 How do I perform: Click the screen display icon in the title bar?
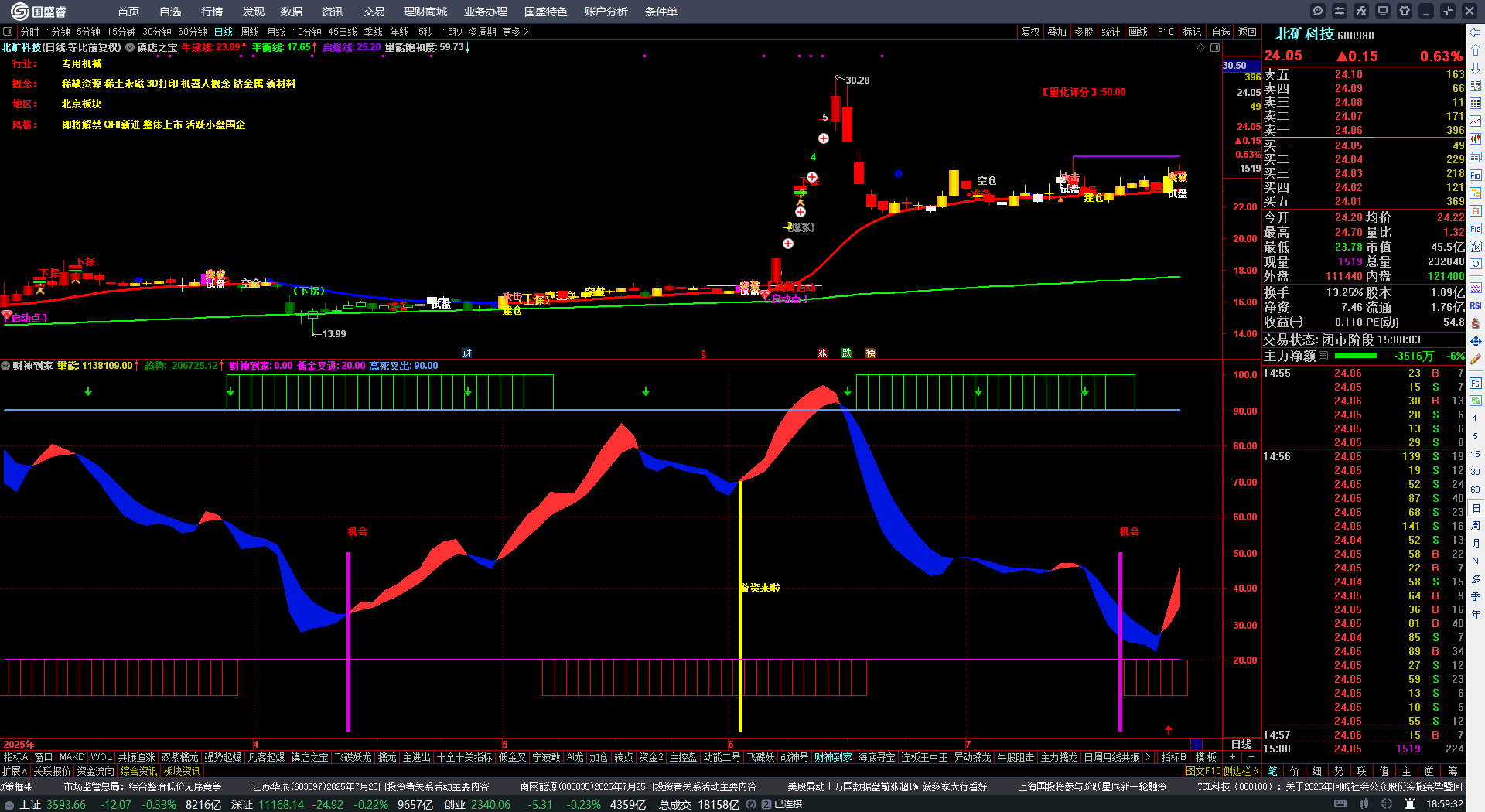tap(1383, 11)
